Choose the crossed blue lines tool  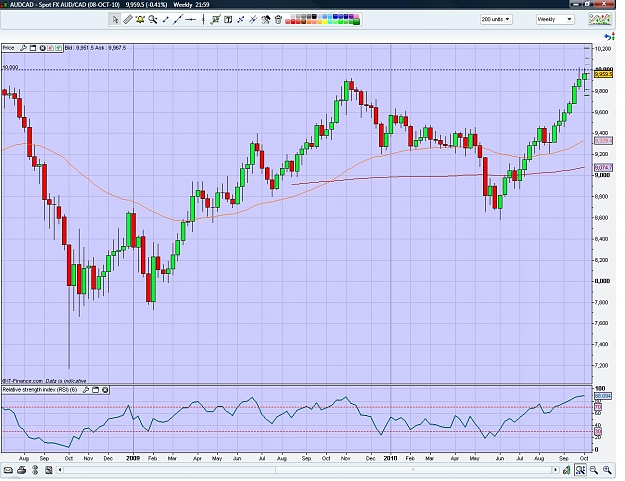coord(240,19)
